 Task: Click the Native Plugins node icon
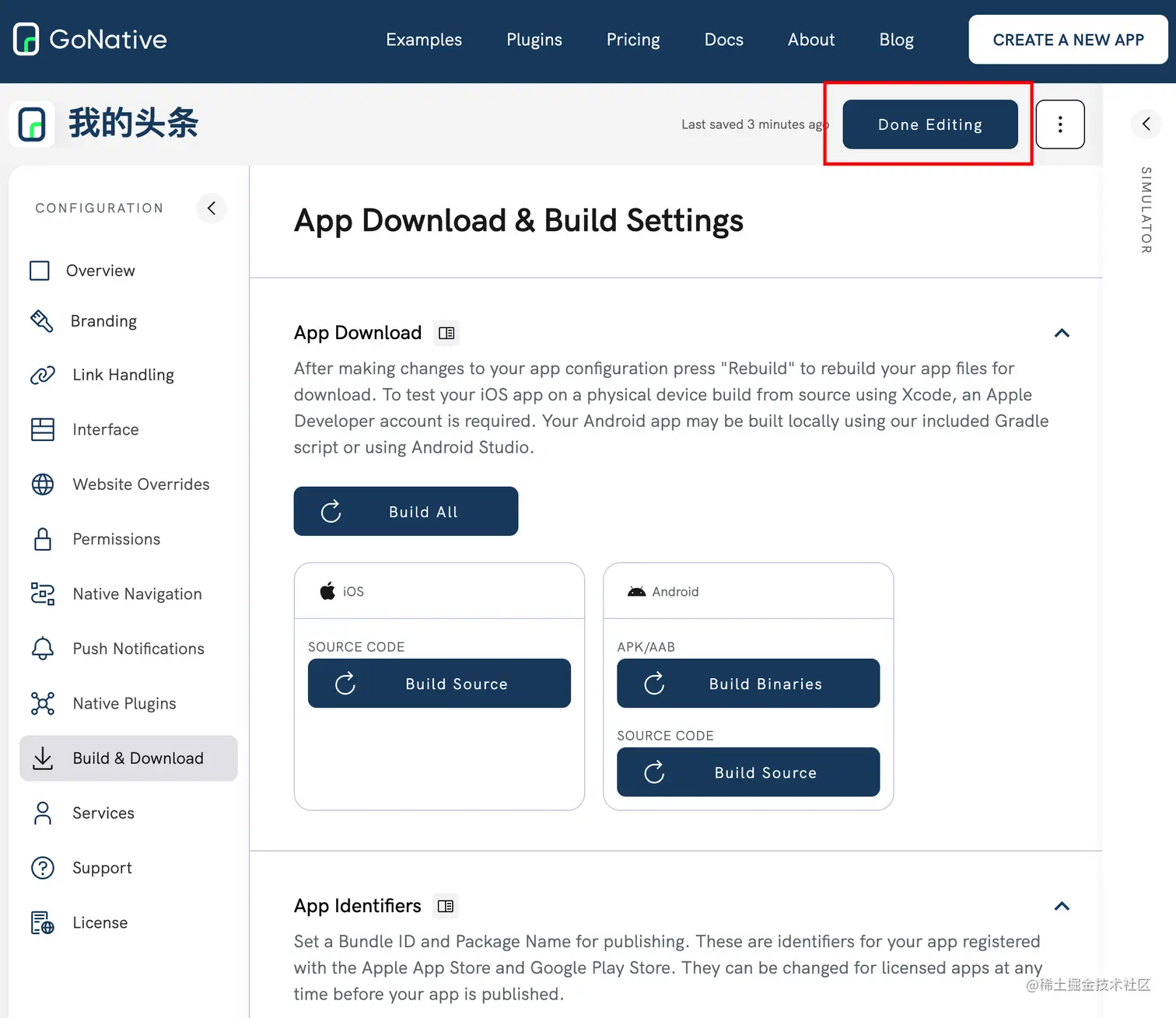coord(43,704)
